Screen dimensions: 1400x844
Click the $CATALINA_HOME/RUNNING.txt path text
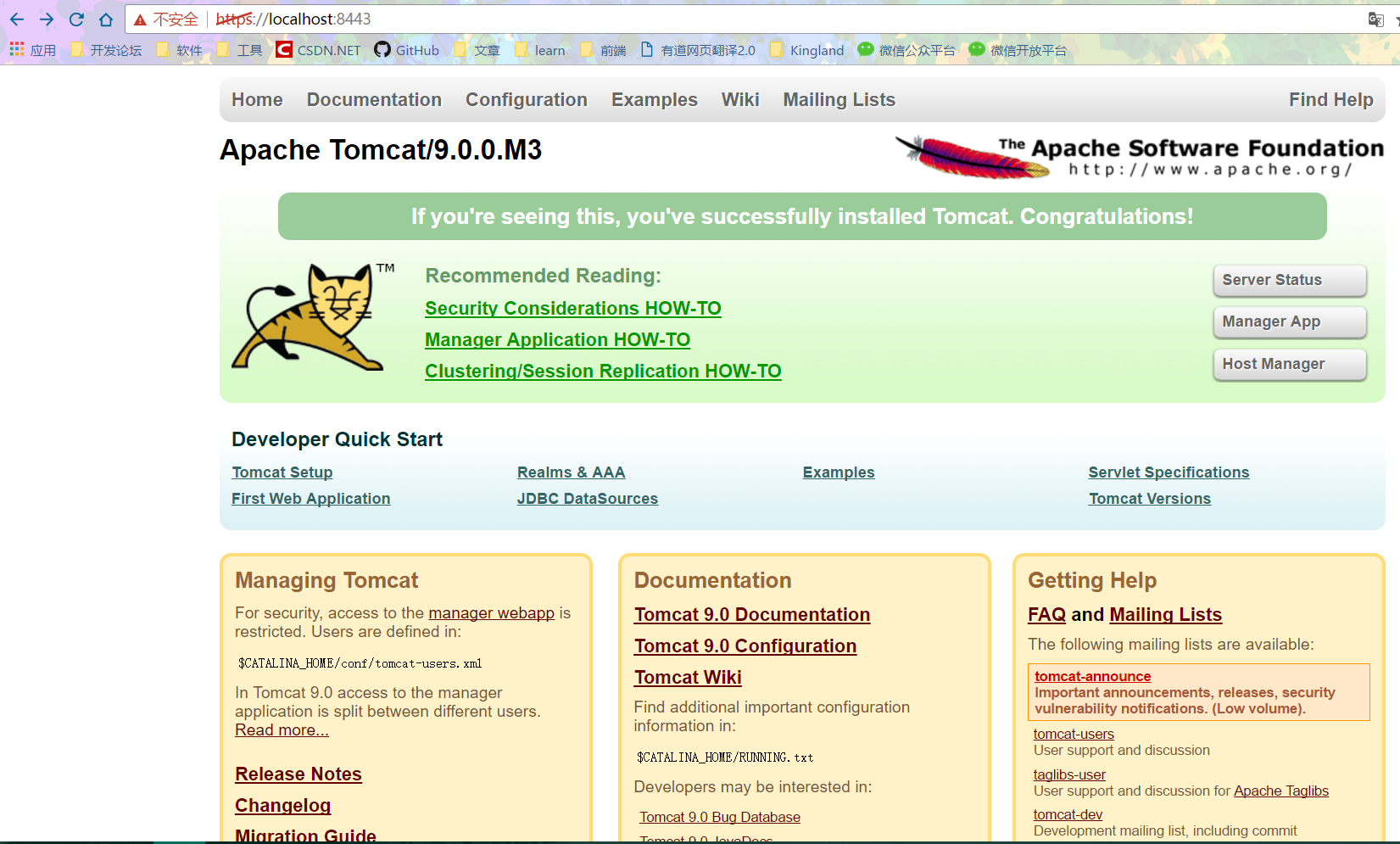pyautogui.click(x=725, y=757)
